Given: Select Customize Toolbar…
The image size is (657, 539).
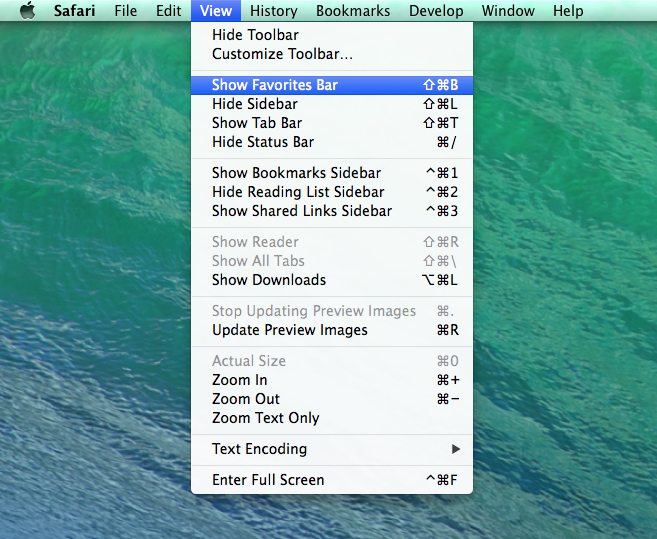Looking at the screenshot, I should (x=331, y=54).
